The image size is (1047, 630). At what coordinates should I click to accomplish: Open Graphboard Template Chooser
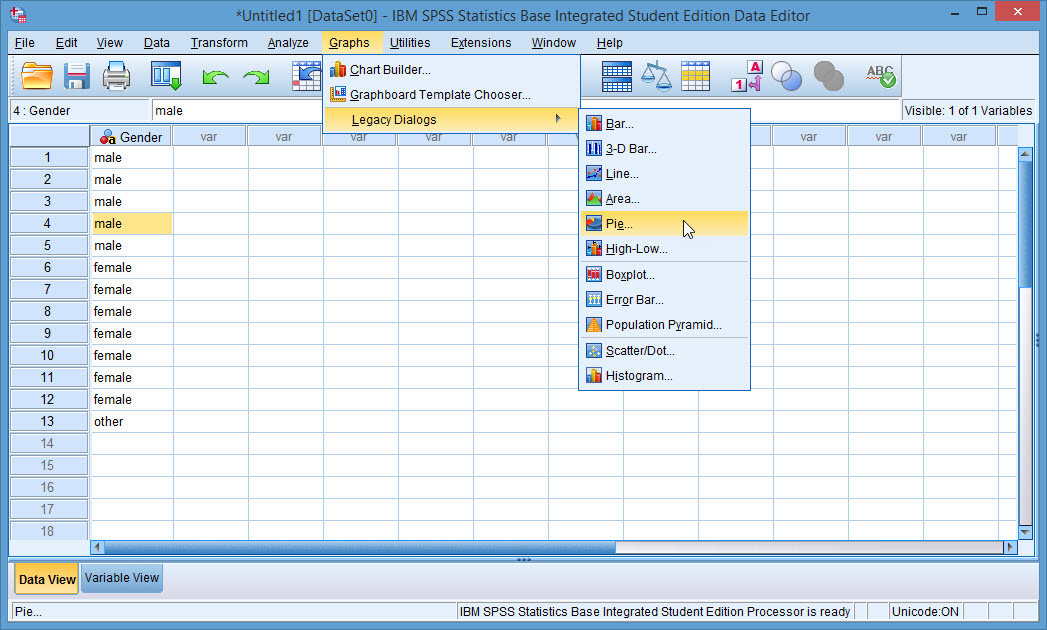pyautogui.click(x=451, y=95)
